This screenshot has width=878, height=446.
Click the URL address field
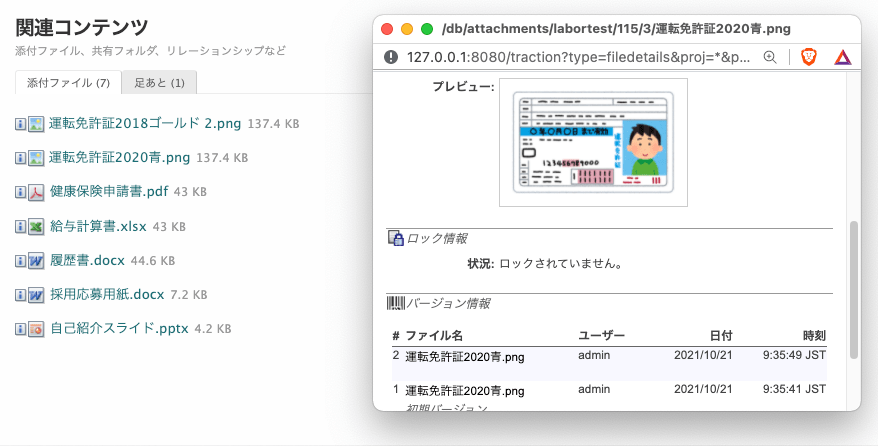coord(578,57)
